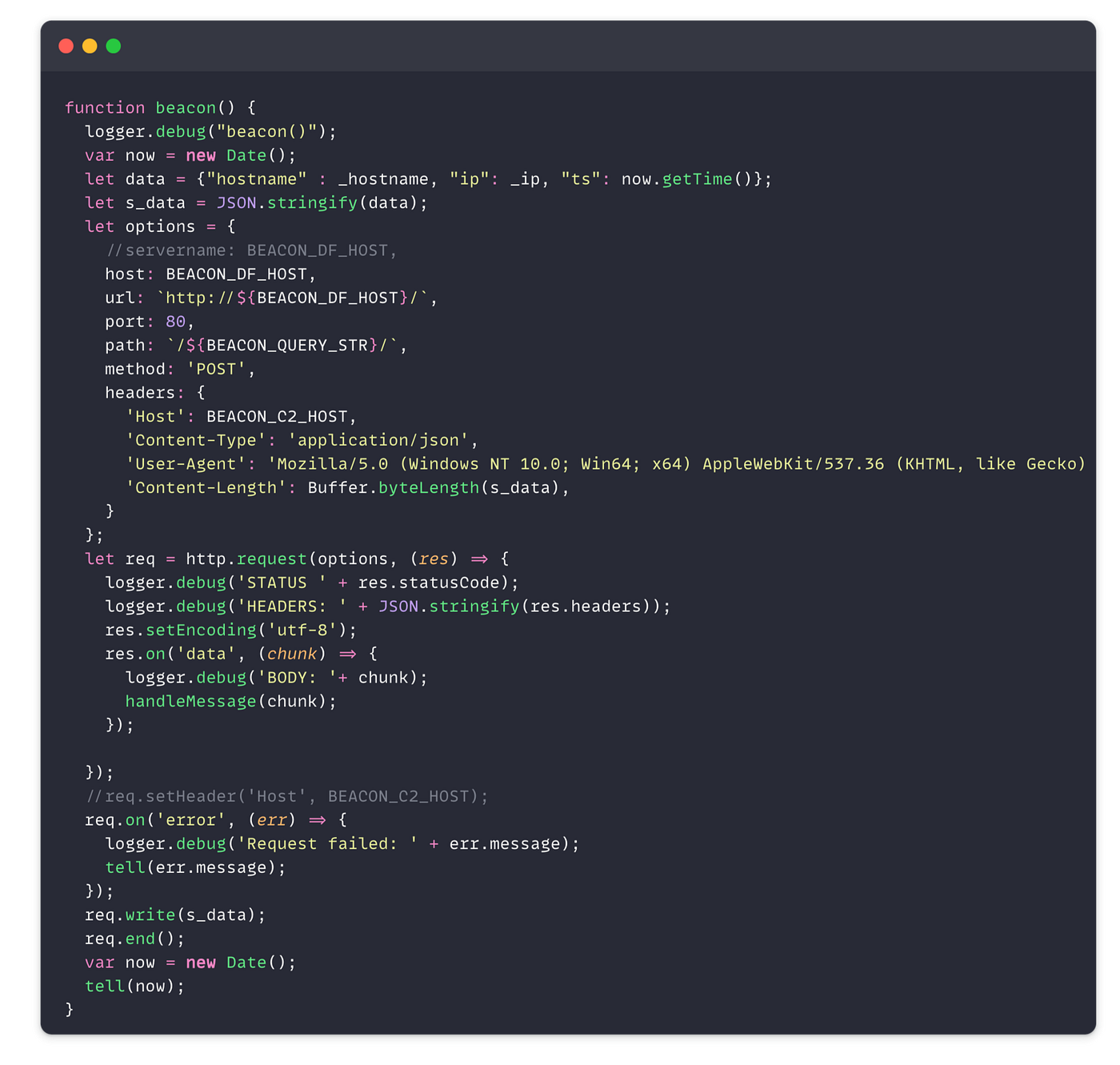Click the 'host: BEACON_DF_HOST,' line
1120x1065 pixels.
point(210,274)
